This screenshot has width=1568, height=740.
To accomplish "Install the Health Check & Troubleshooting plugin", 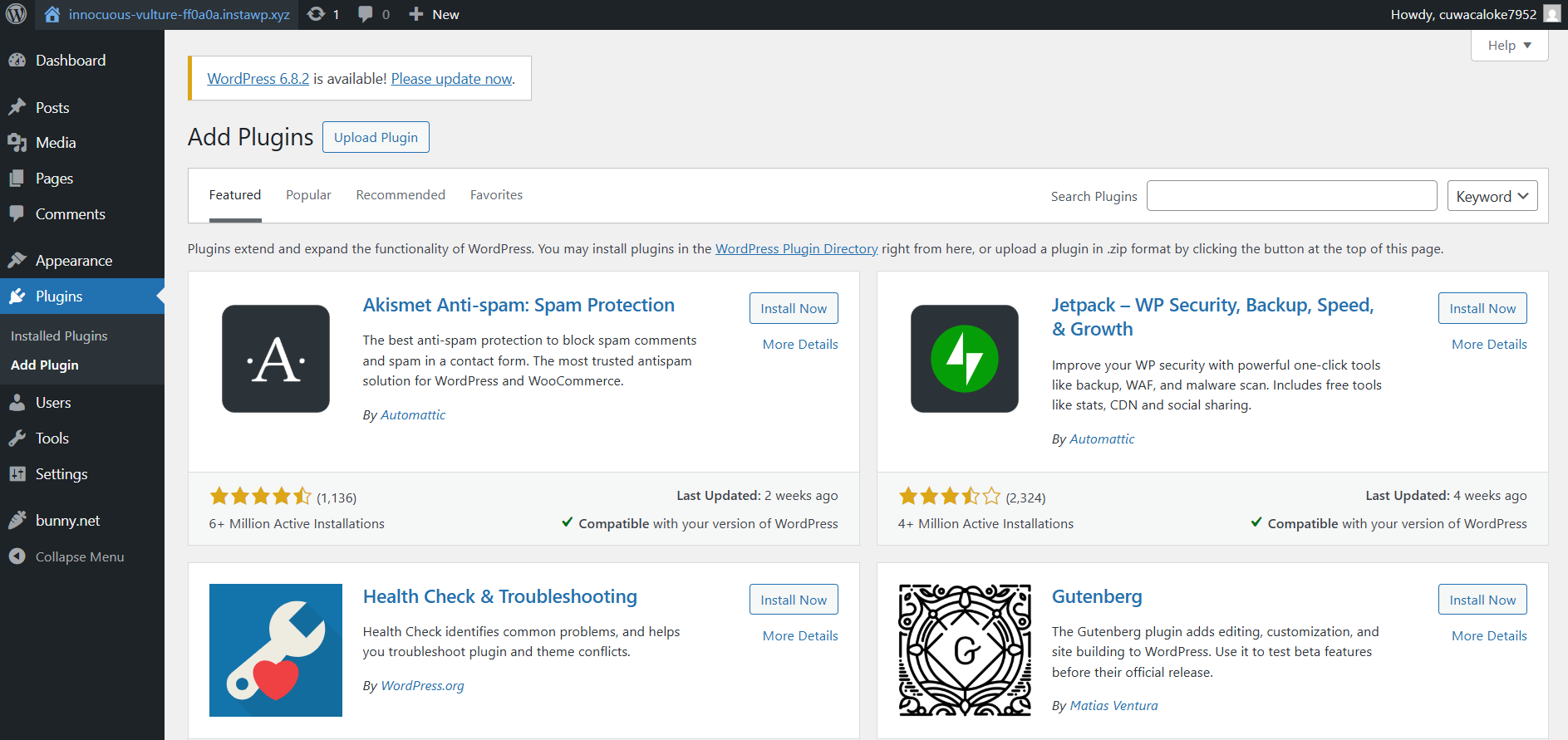I will click(794, 600).
